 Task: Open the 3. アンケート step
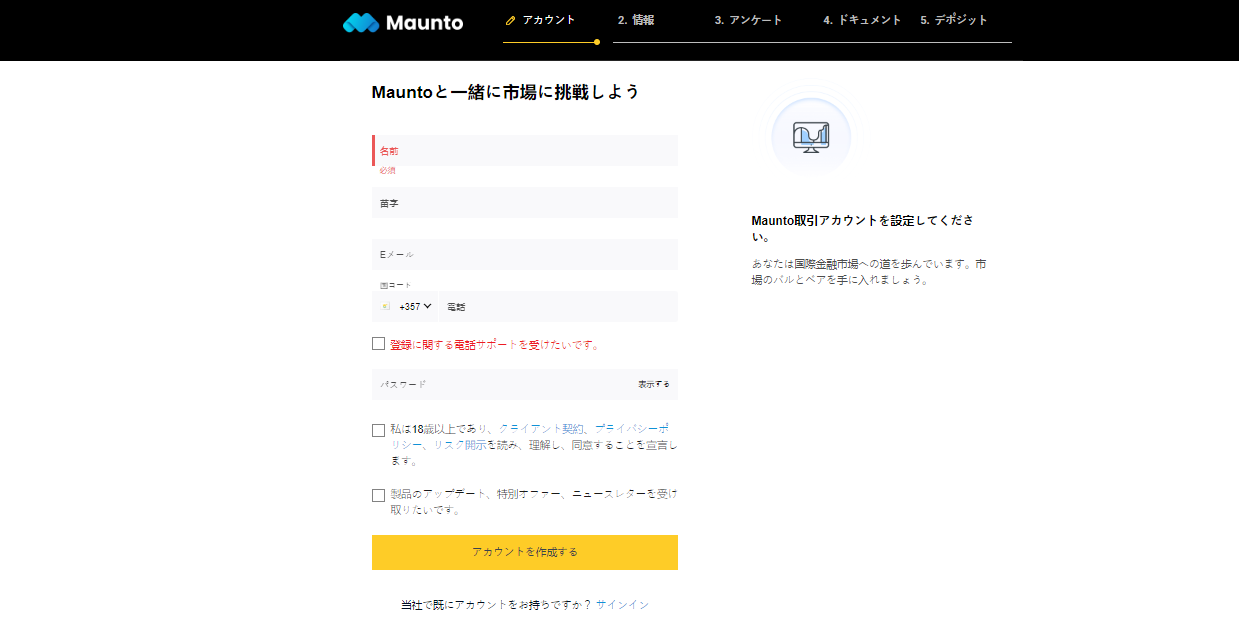748,20
